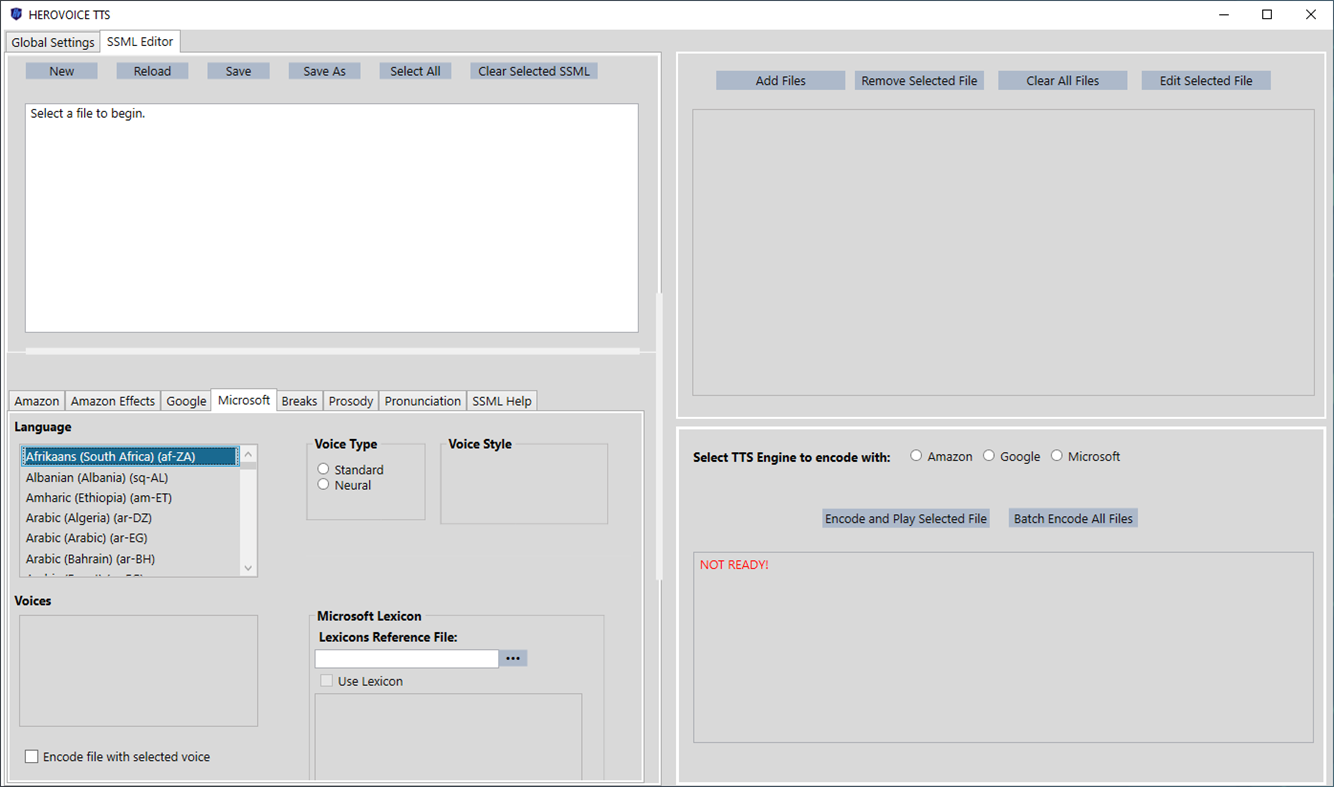This screenshot has height=787, width=1334.
Task: Check Encode file with selected voice
Action: coord(31,757)
